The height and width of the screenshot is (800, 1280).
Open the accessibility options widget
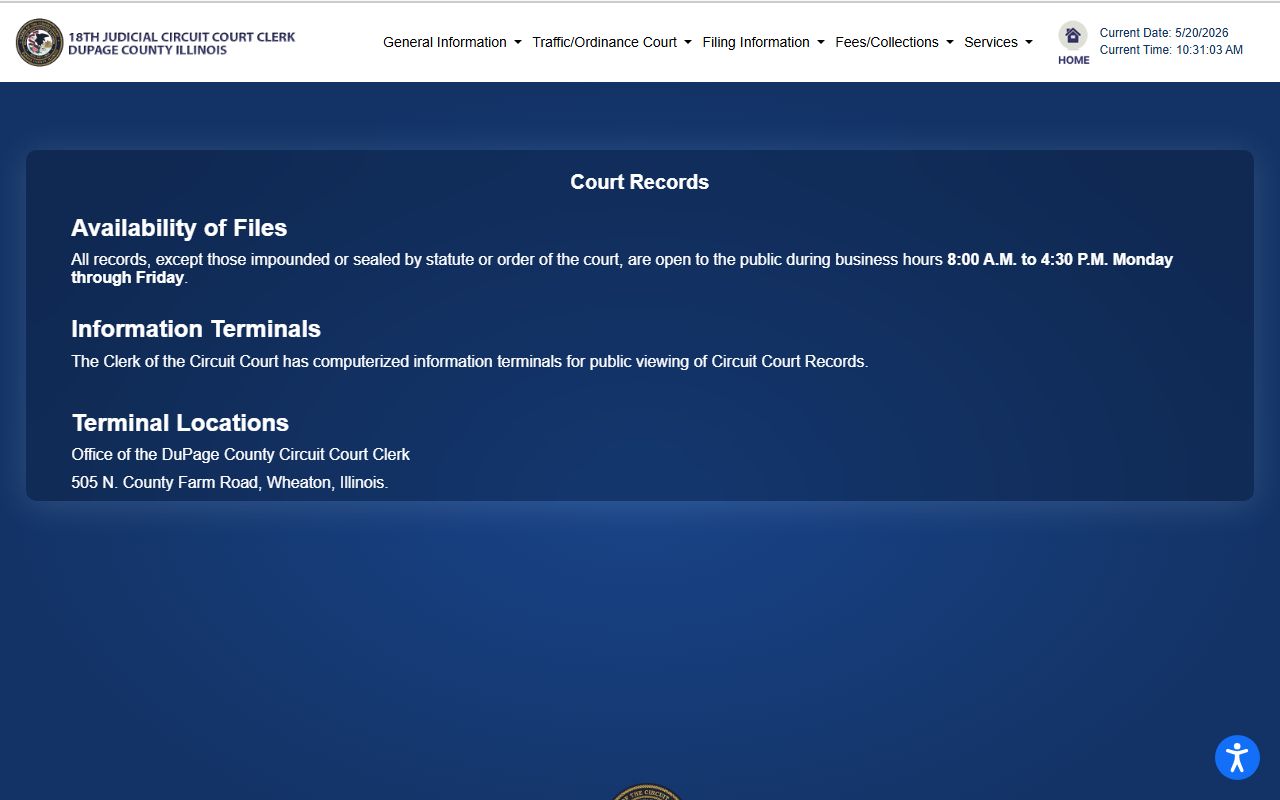pos(1237,757)
